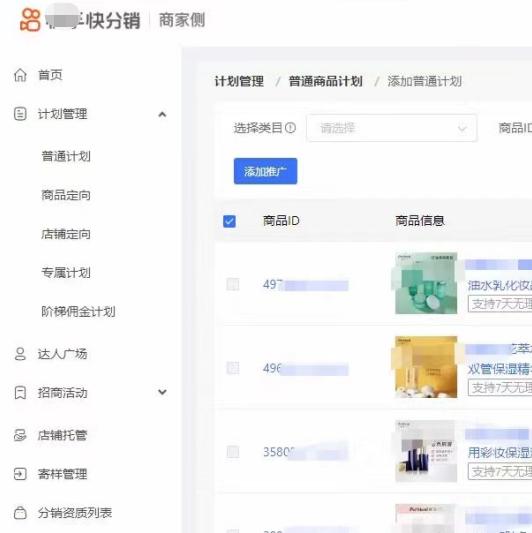Select 阶梯佣金计划 in the sidebar
The image size is (532, 533).
pyautogui.click(x=79, y=311)
